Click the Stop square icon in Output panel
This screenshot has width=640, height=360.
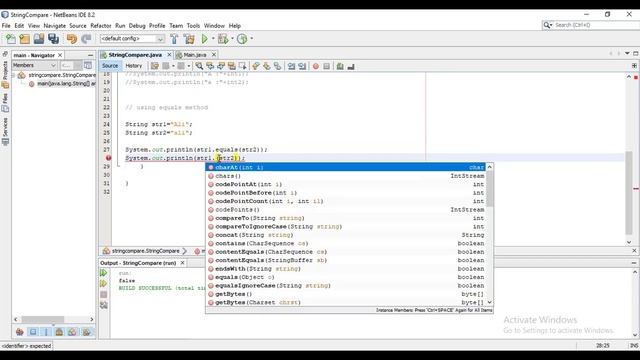pyautogui.click(x=104, y=294)
